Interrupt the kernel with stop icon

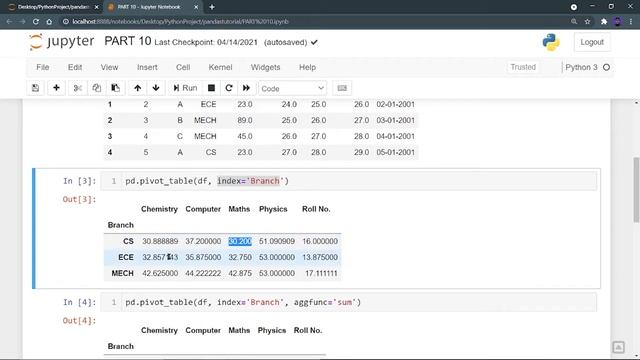point(211,88)
